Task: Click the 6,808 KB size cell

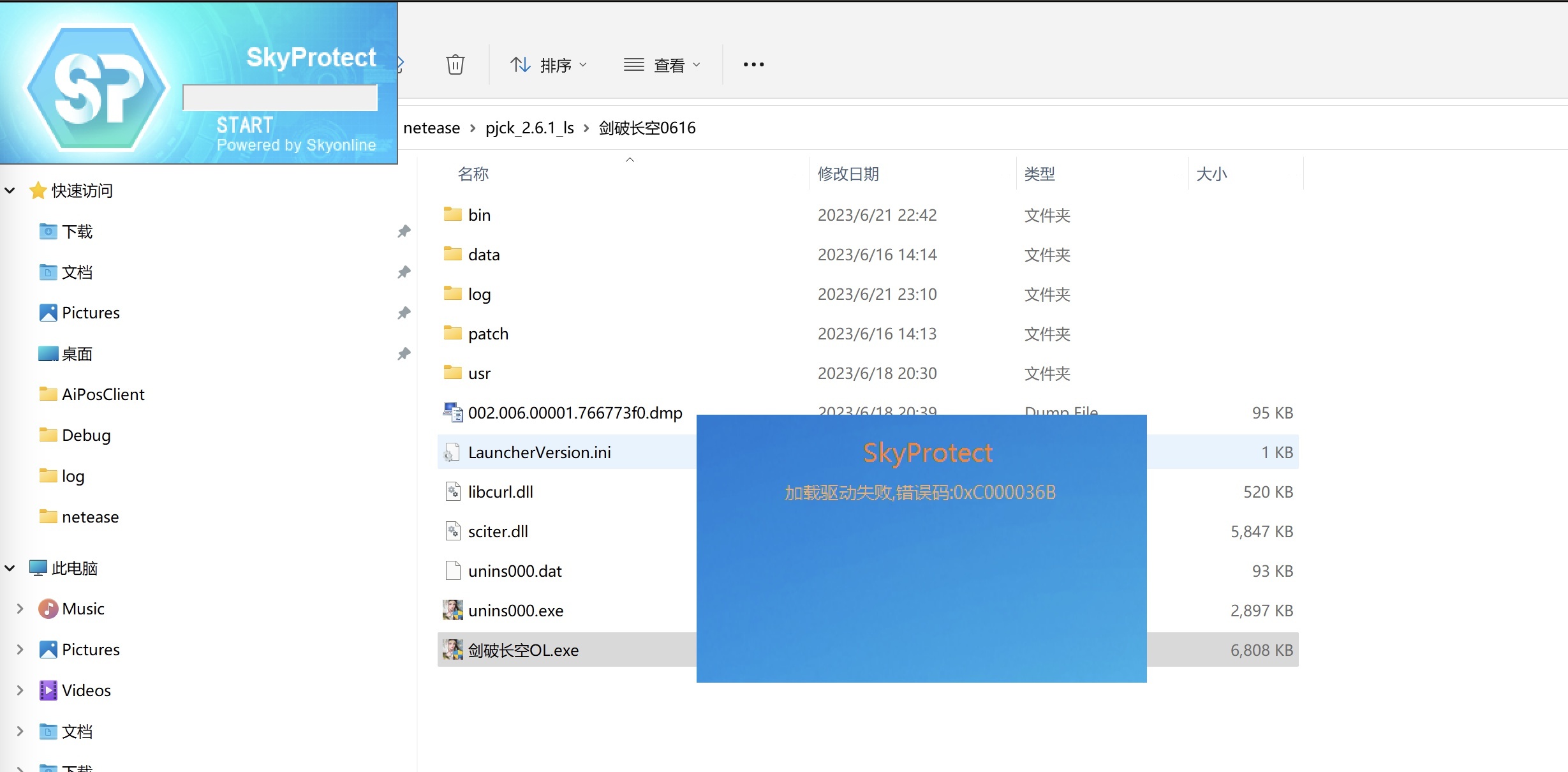Action: click(x=1261, y=650)
